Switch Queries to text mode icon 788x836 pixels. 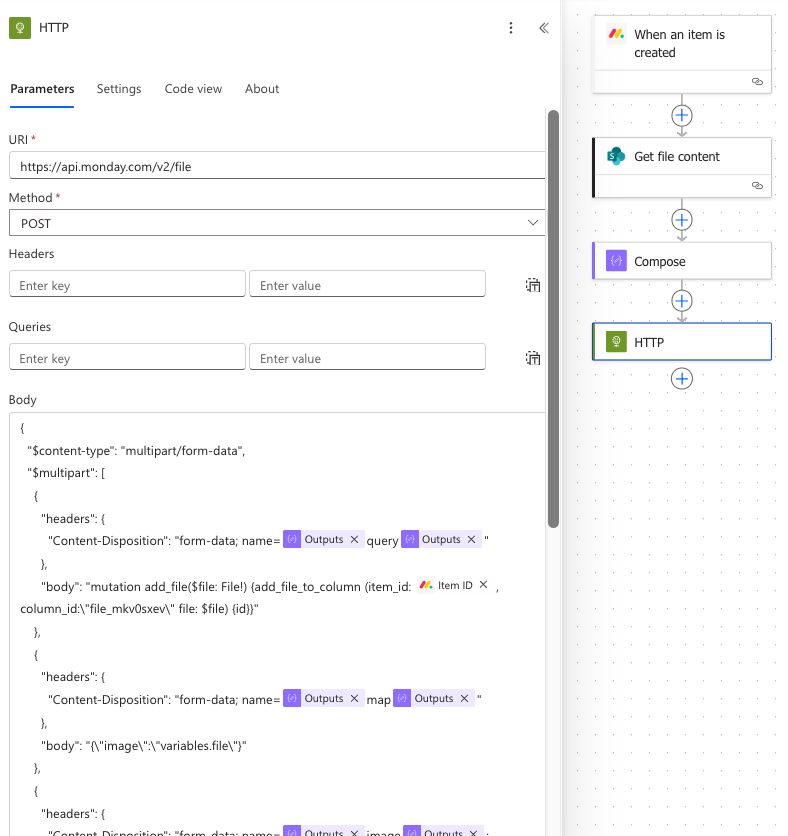click(533, 358)
